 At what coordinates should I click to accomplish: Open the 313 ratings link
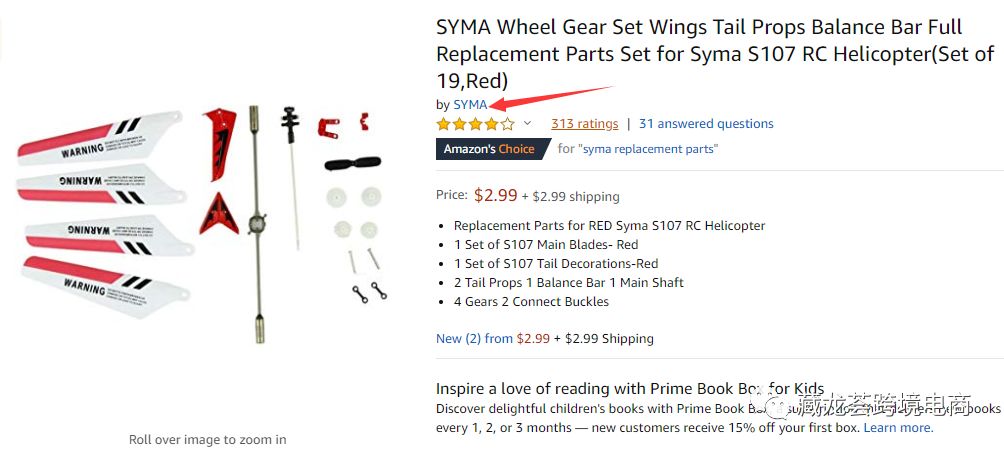point(584,124)
